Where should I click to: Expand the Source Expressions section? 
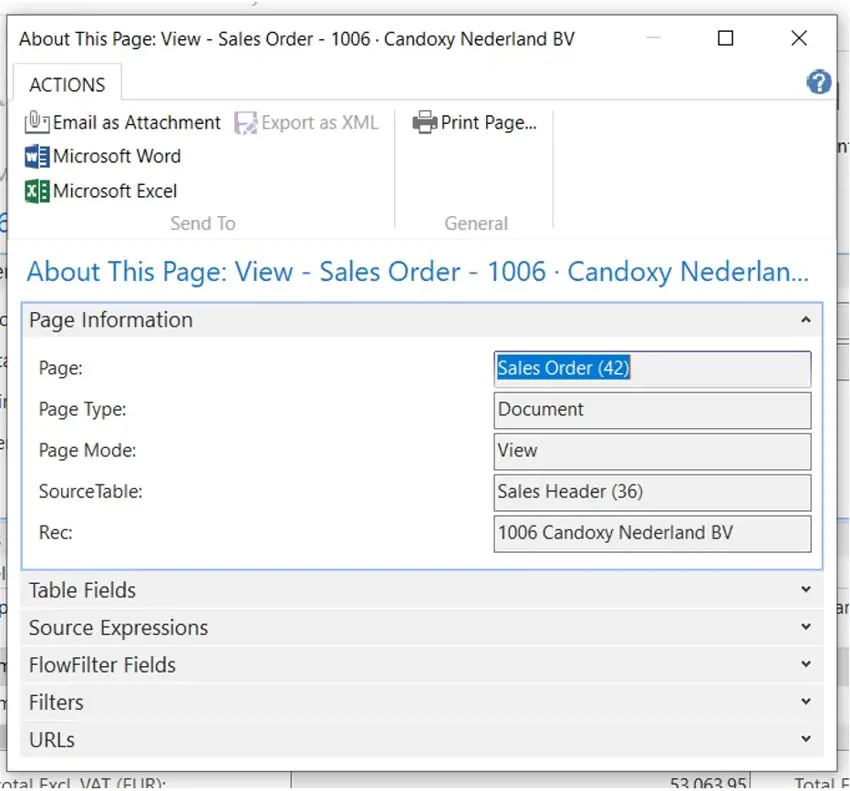click(x=805, y=628)
